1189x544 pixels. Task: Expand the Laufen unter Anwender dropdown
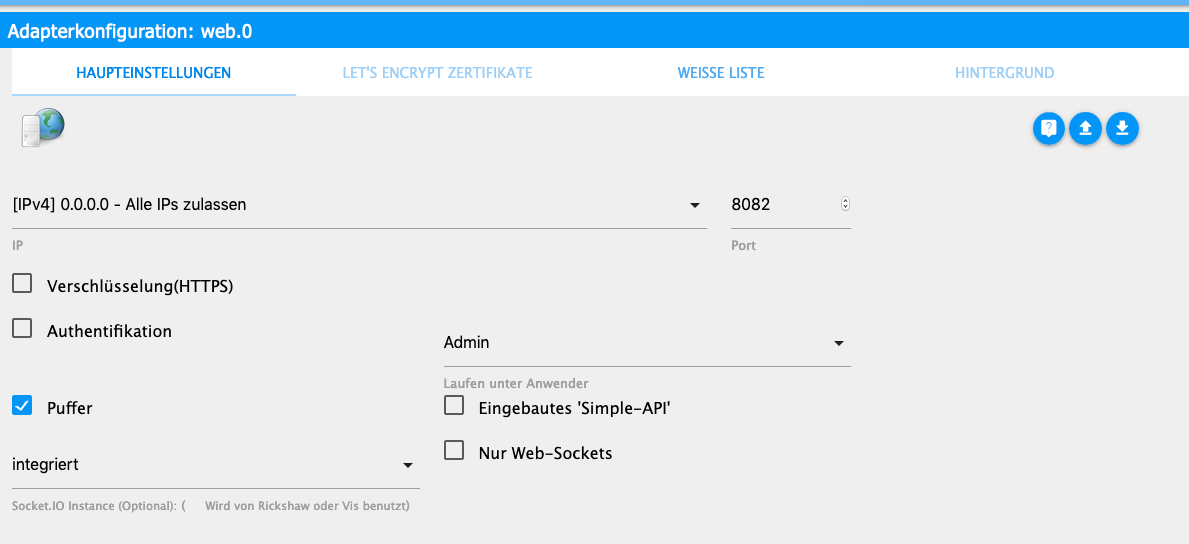(646, 343)
